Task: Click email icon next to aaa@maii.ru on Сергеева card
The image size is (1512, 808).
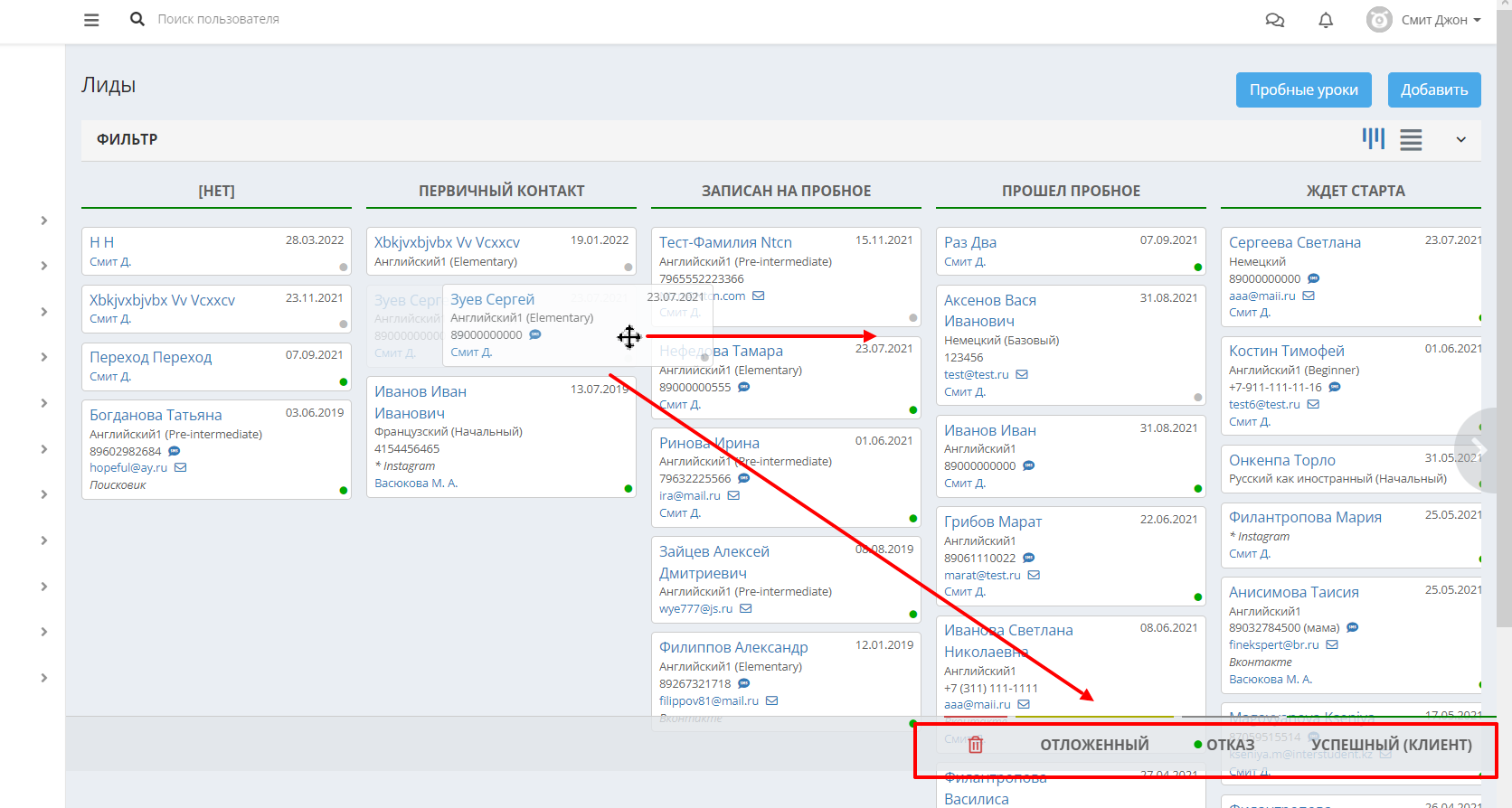Action: (x=1309, y=296)
